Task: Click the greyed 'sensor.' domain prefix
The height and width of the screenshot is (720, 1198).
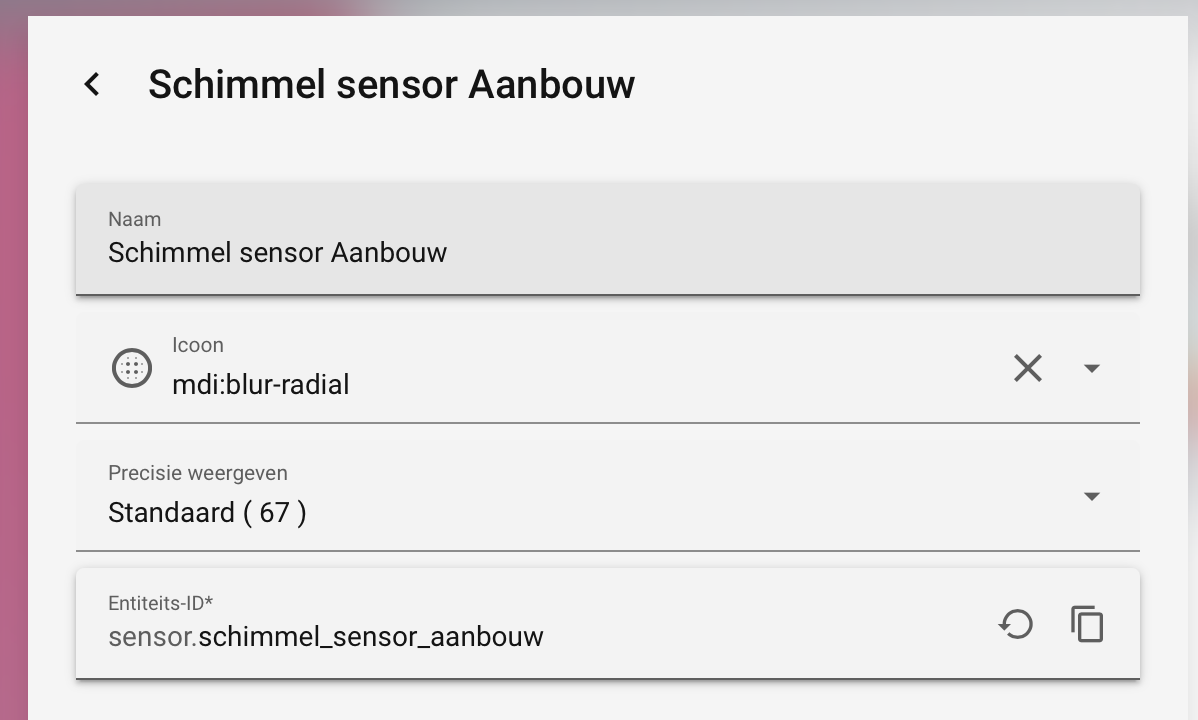Action: pos(152,637)
